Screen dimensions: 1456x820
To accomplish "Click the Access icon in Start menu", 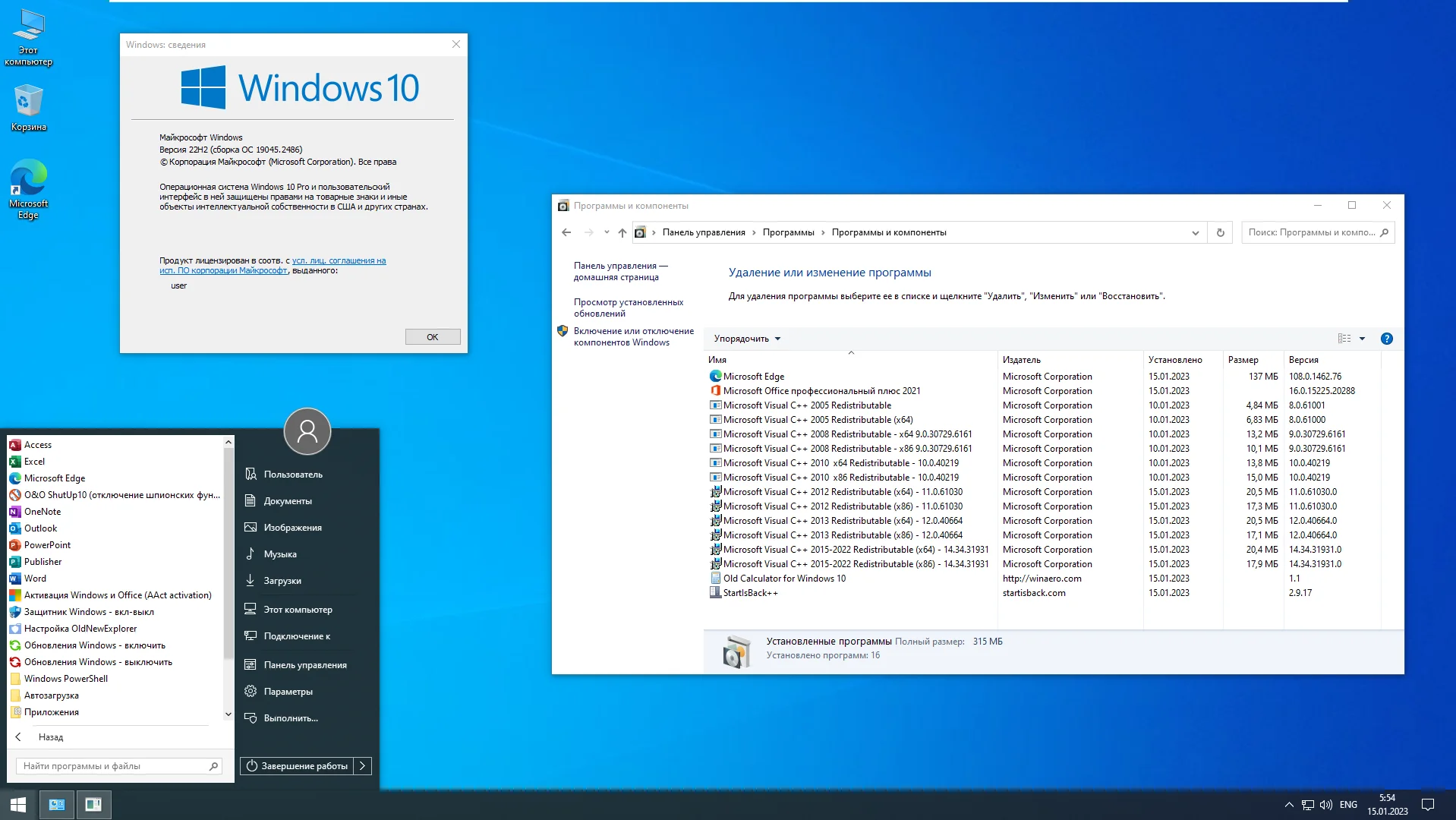I will [15, 445].
